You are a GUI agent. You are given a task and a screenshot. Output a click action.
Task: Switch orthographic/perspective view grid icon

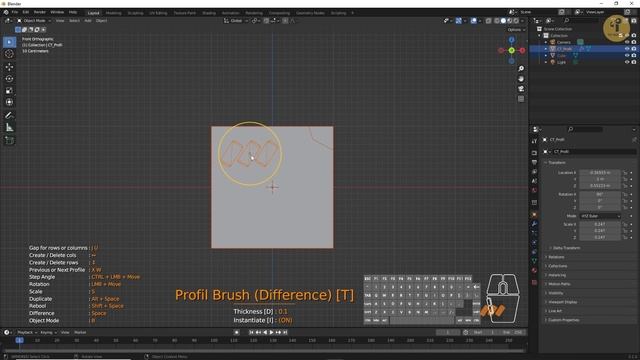point(521,99)
